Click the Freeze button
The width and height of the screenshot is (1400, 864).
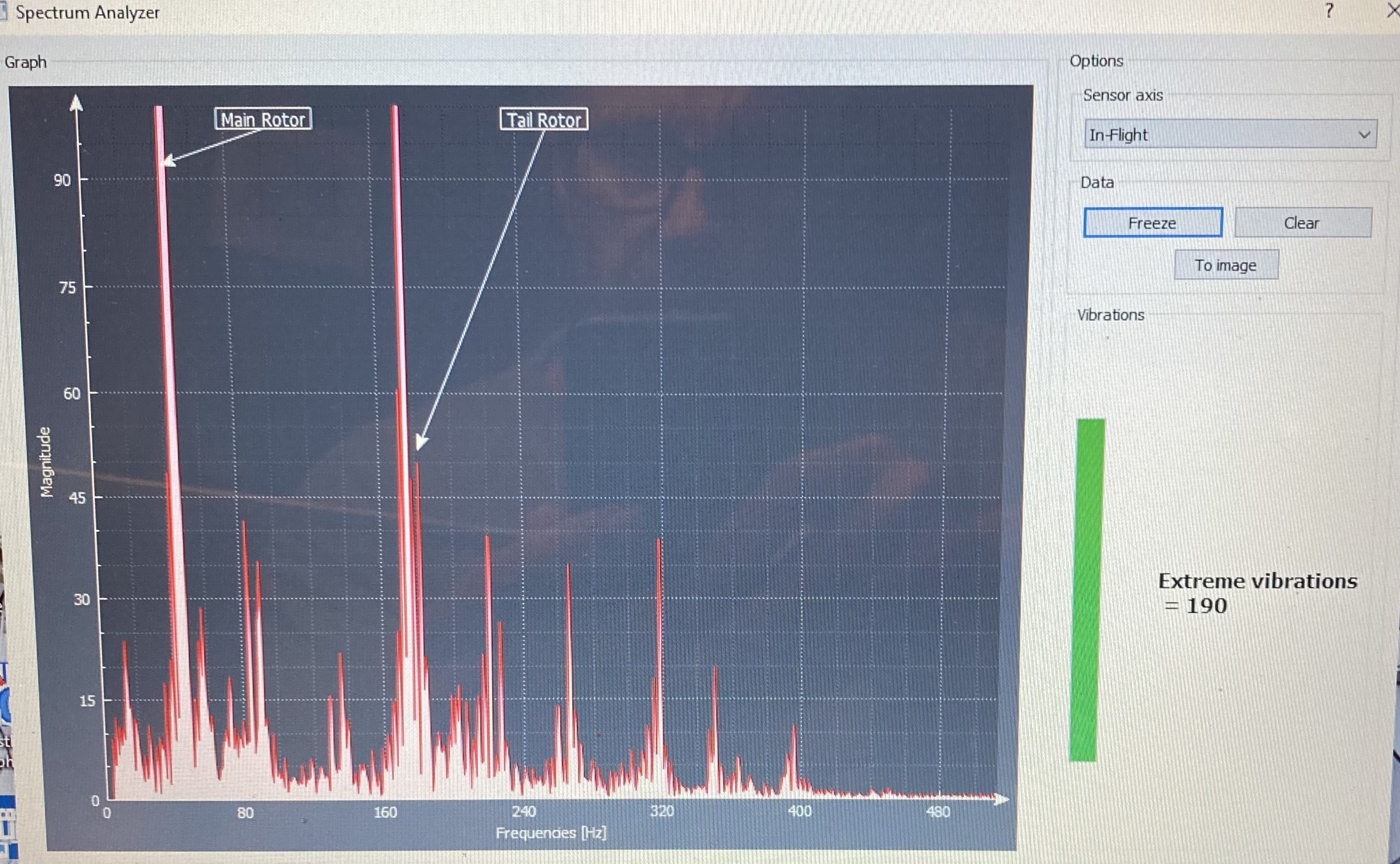pyautogui.click(x=1152, y=222)
